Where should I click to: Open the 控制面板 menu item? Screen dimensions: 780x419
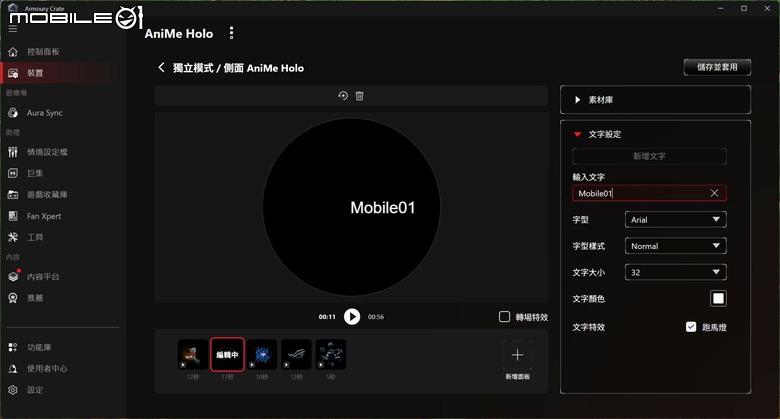coord(43,52)
